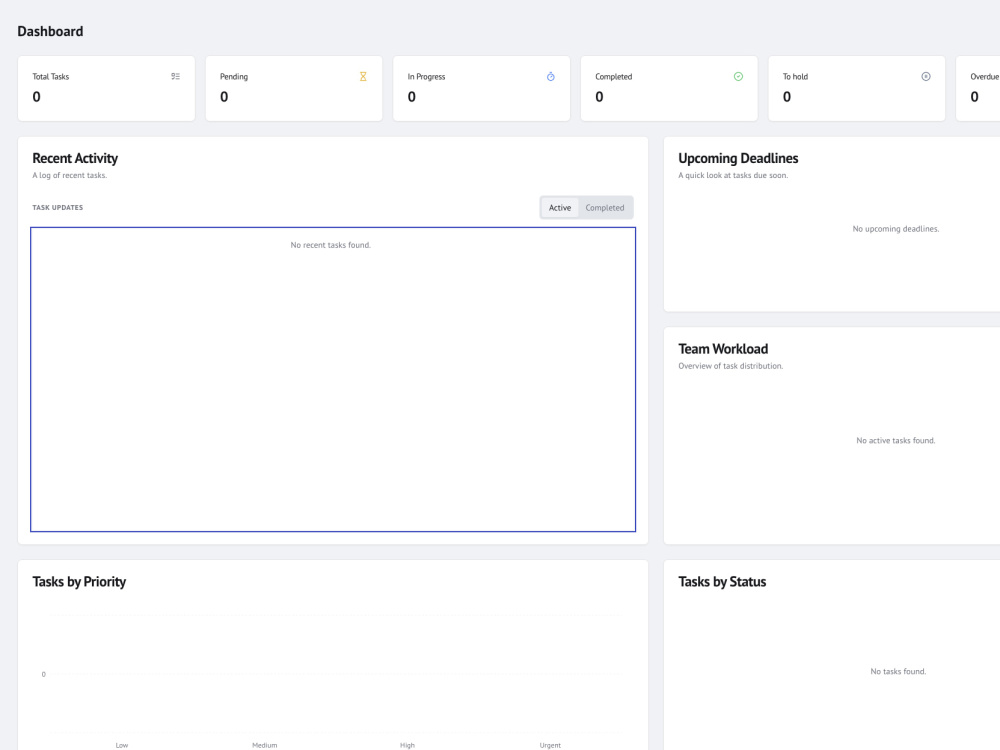The height and width of the screenshot is (750, 1000).
Task: Click the Team Workload heading
Action: [x=723, y=349]
